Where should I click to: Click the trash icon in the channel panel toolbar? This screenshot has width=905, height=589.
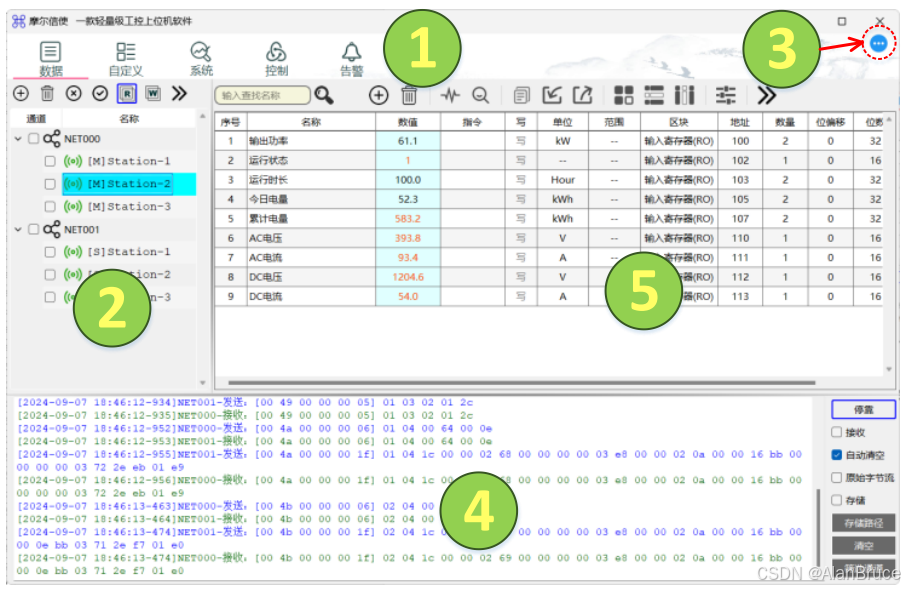coord(47,93)
